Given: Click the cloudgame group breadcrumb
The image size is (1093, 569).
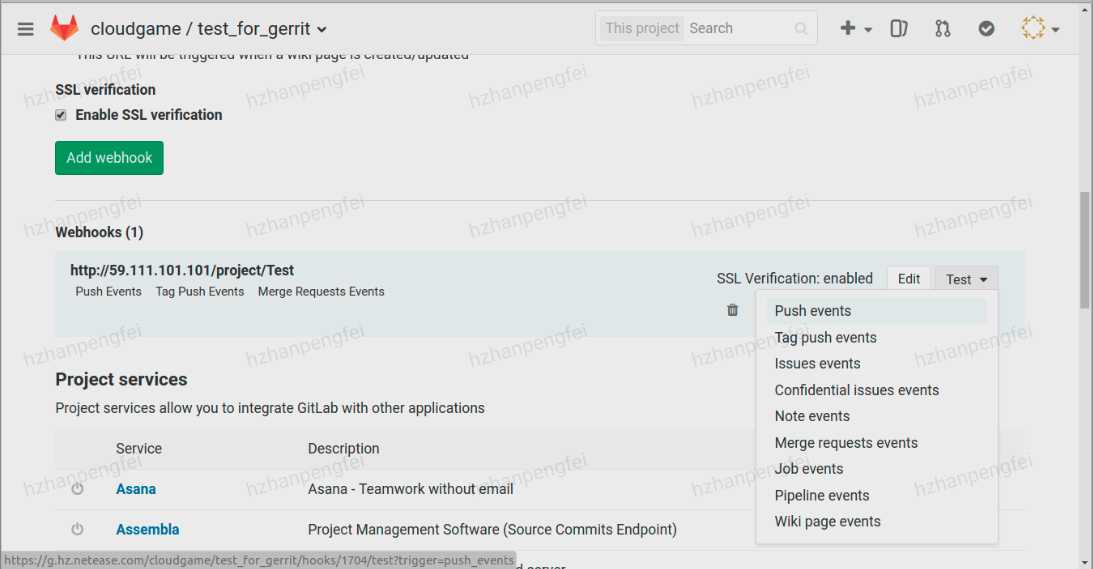Looking at the screenshot, I should tap(136, 29).
